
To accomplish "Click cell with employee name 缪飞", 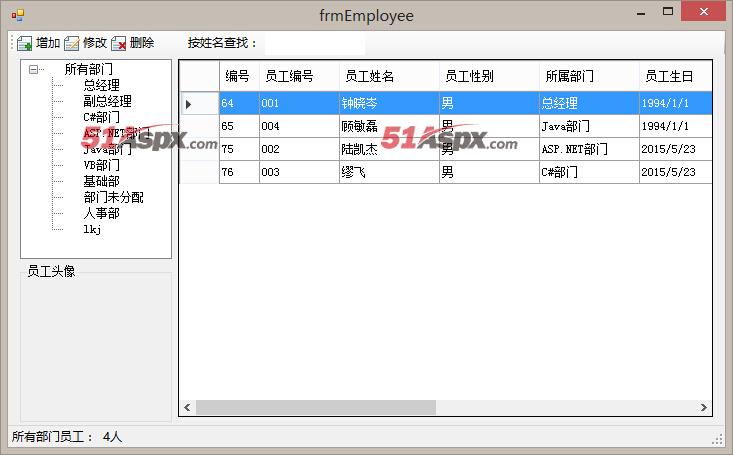I will pyautogui.click(x=389, y=172).
